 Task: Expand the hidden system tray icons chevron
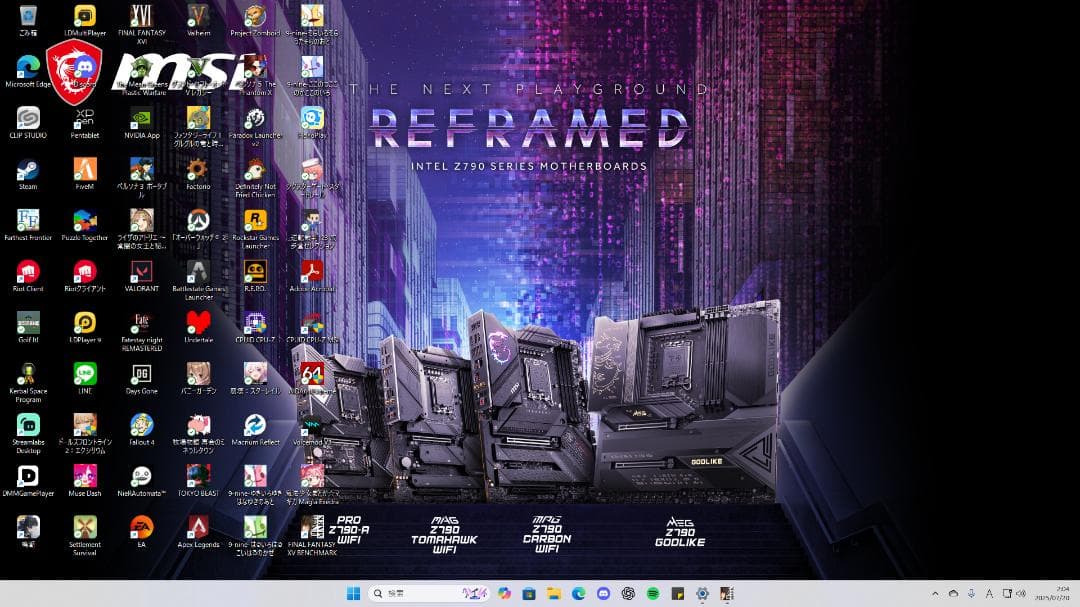click(935, 593)
